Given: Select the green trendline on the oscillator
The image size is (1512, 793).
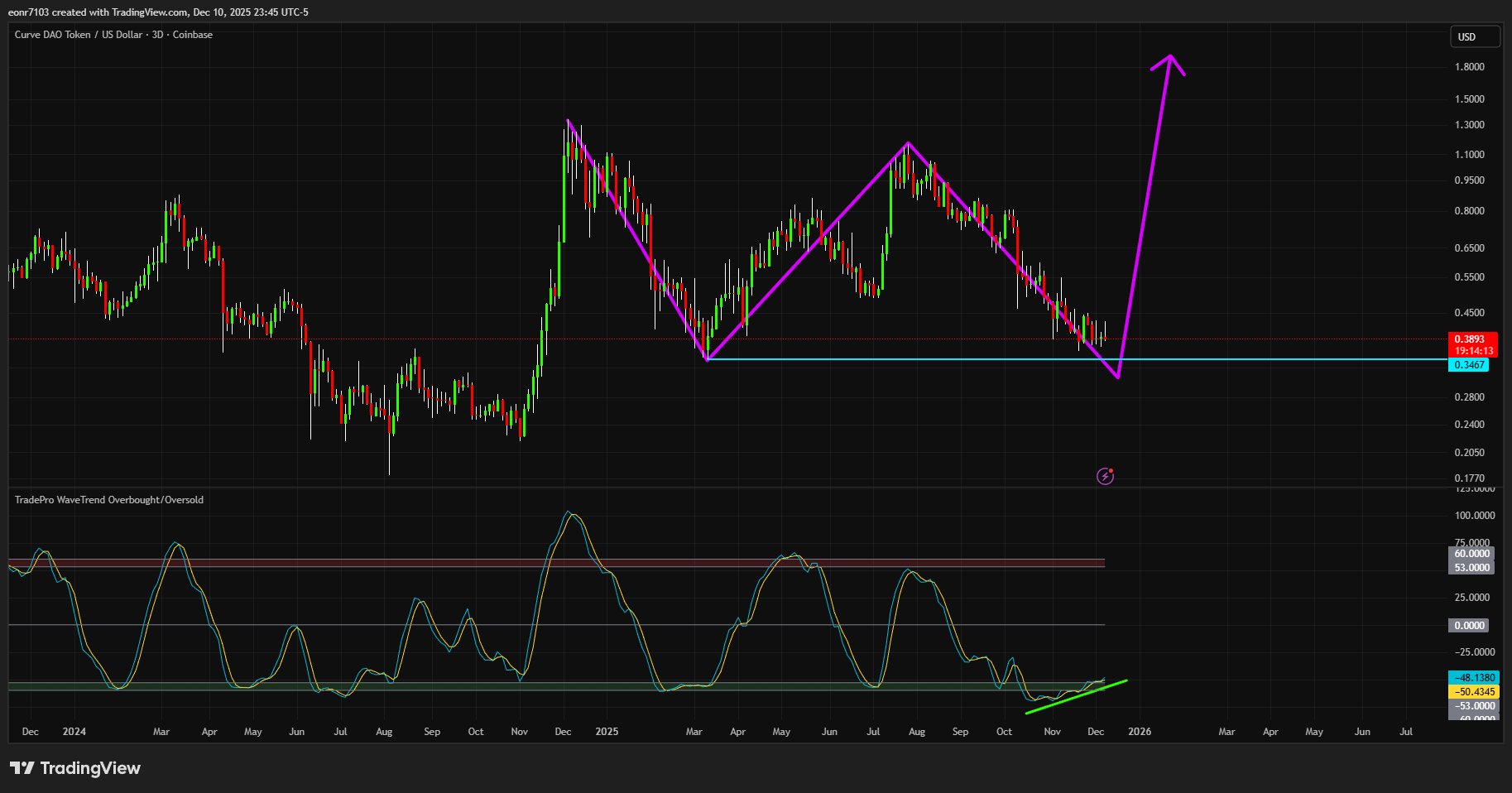Looking at the screenshot, I should (x=1076, y=697).
